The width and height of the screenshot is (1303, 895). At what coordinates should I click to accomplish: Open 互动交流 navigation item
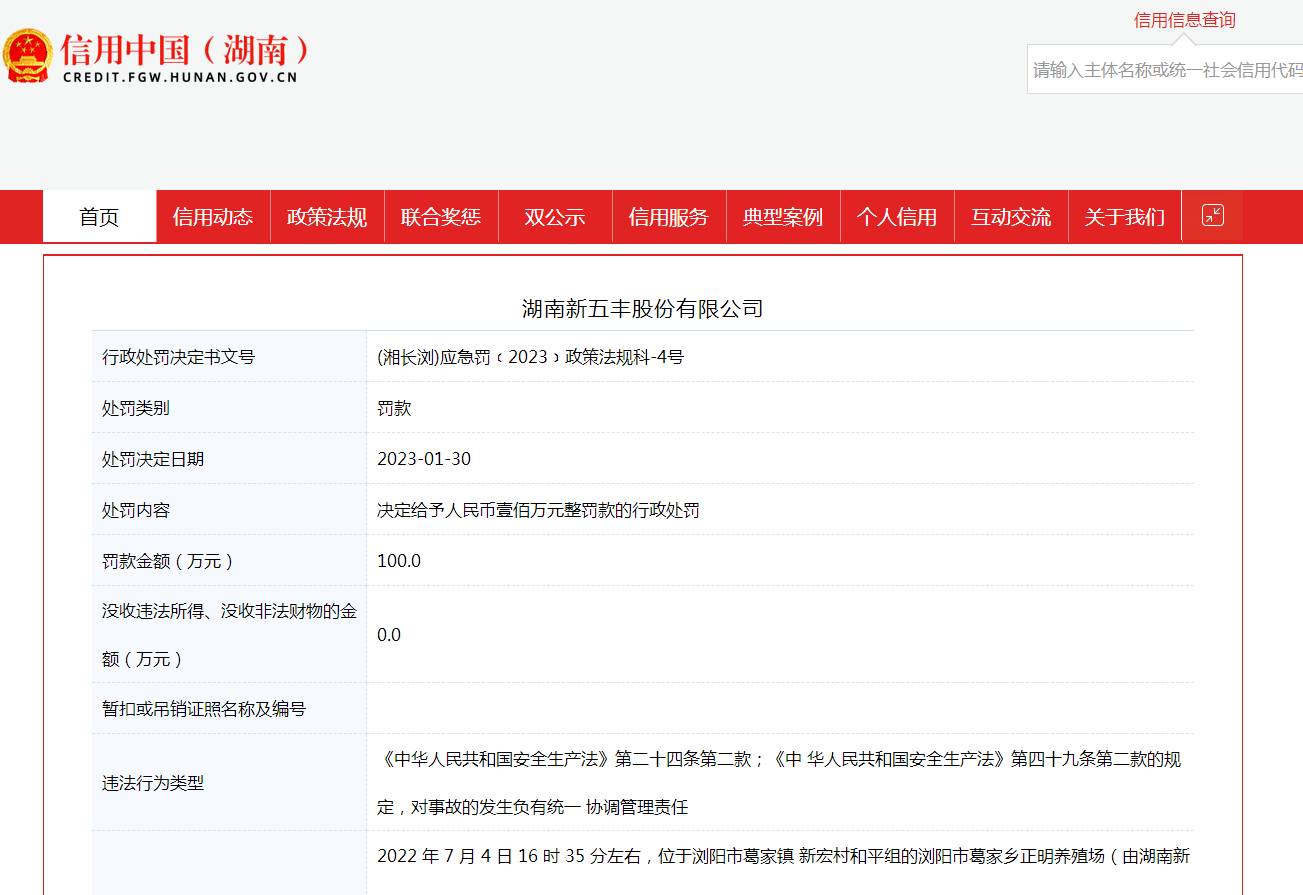point(1011,217)
